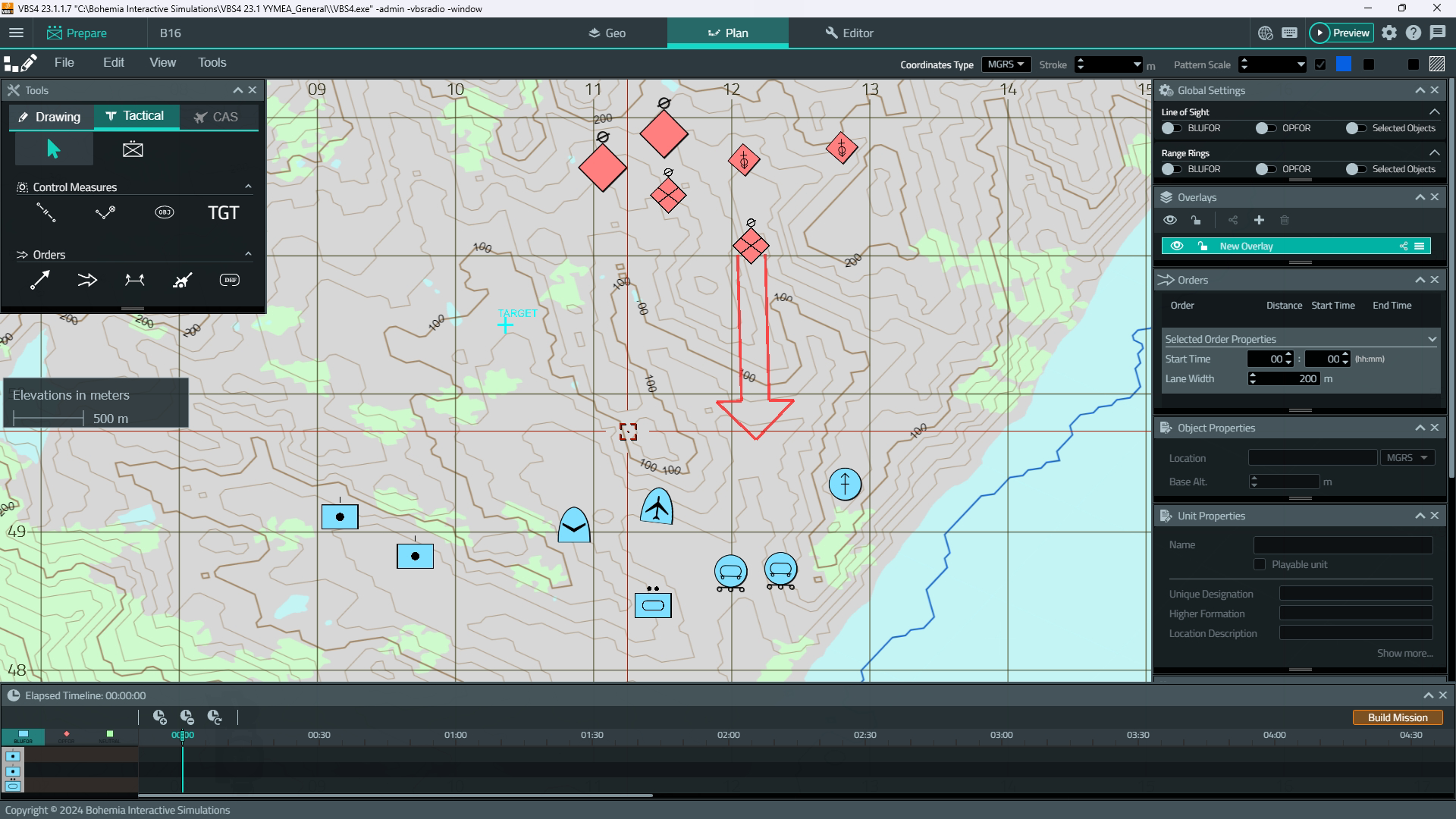The image size is (1456, 819).
Task: Click the blue color swatch
Action: coord(1343,64)
